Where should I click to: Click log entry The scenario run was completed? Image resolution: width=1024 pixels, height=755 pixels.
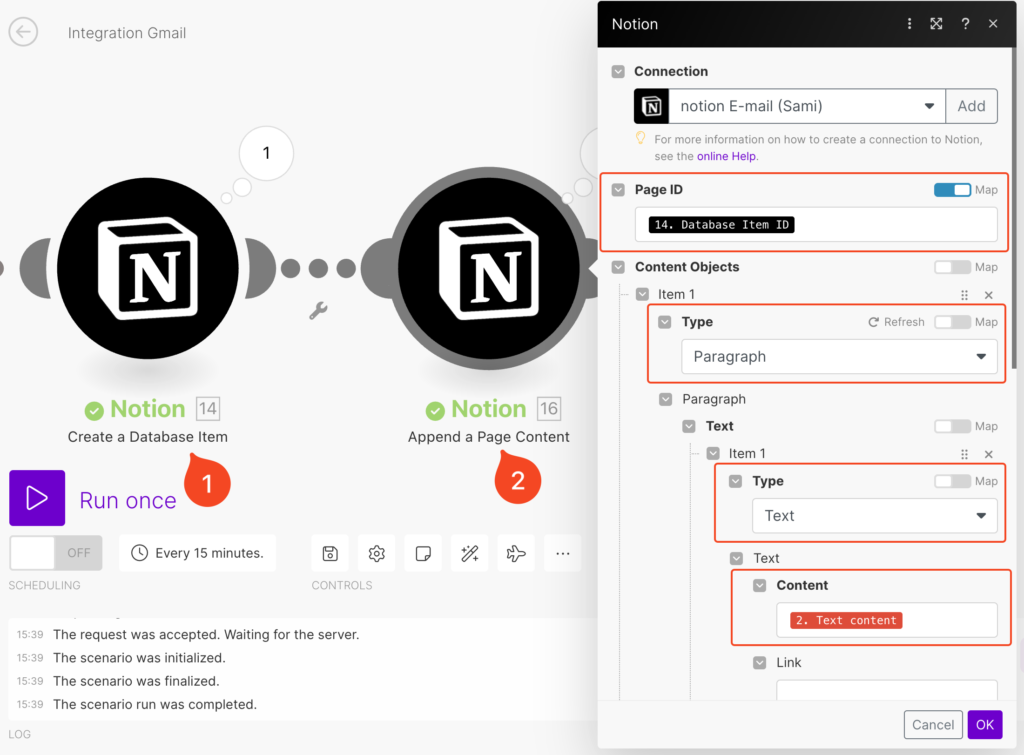pos(155,705)
